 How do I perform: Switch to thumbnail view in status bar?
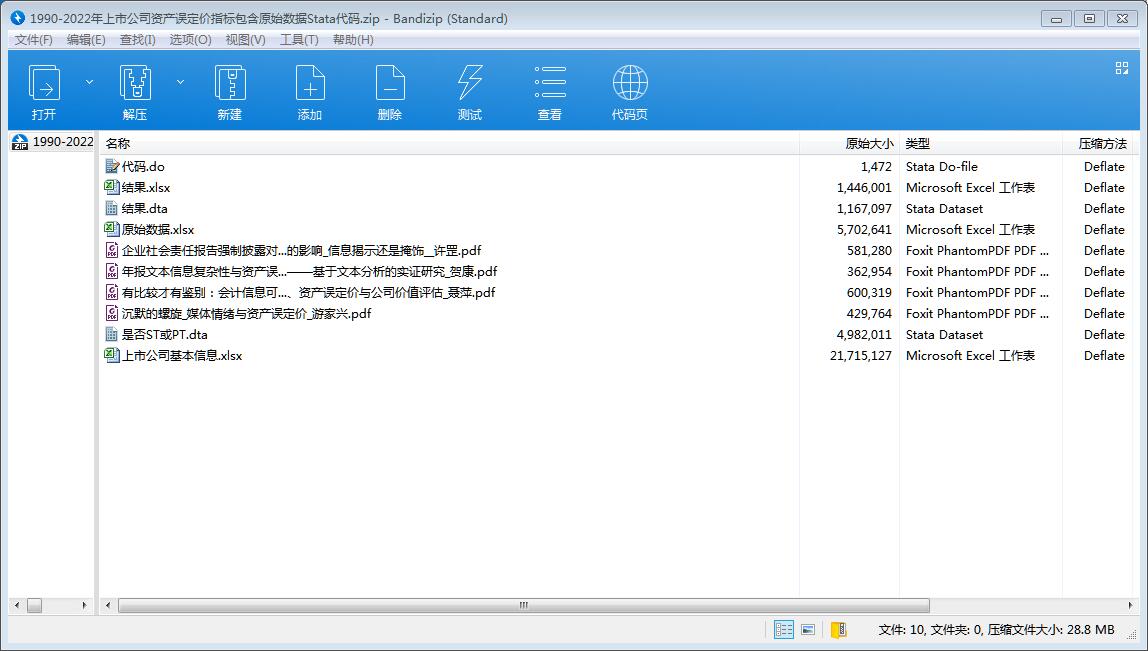[808, 630]
